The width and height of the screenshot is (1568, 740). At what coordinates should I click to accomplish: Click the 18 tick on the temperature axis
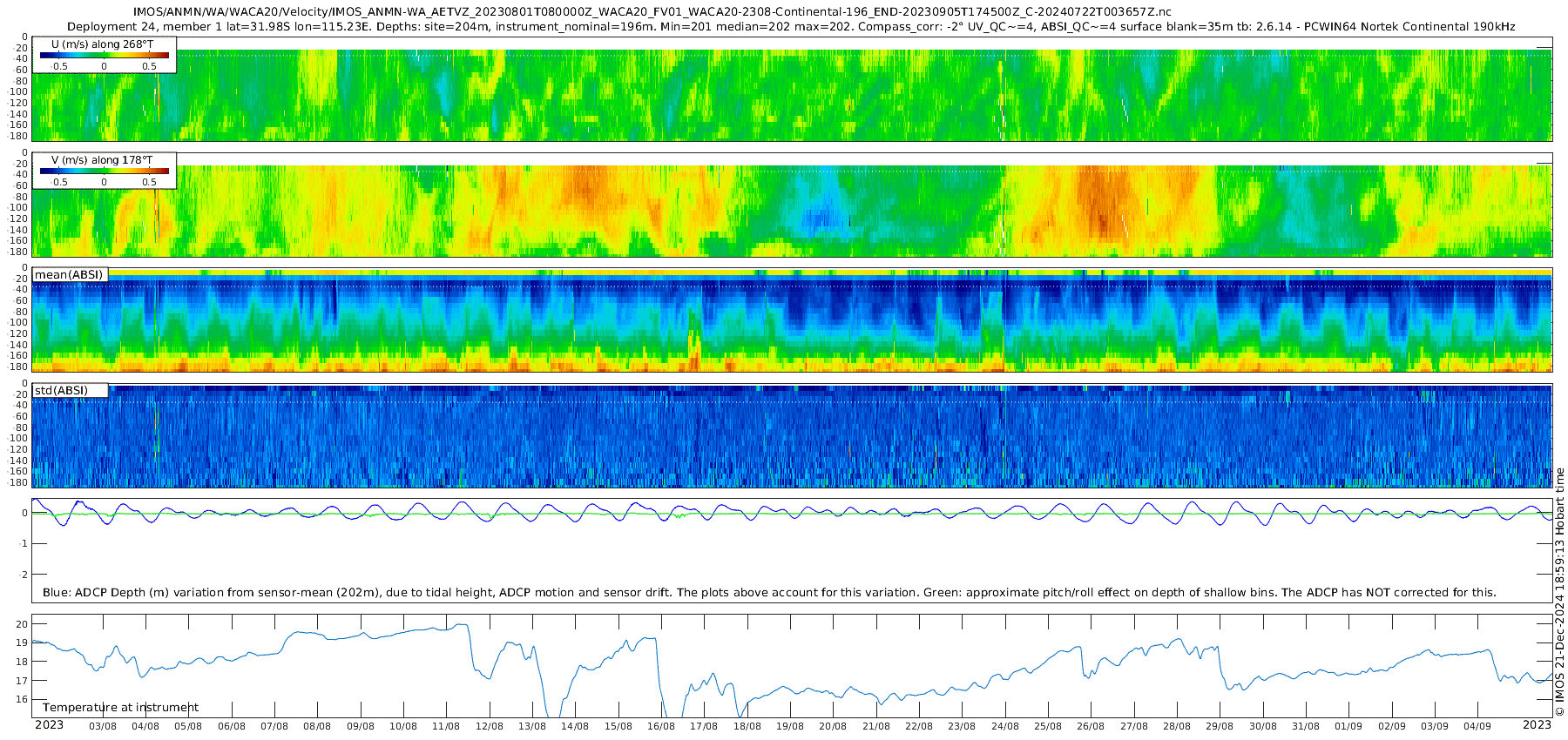click(22, 662)
